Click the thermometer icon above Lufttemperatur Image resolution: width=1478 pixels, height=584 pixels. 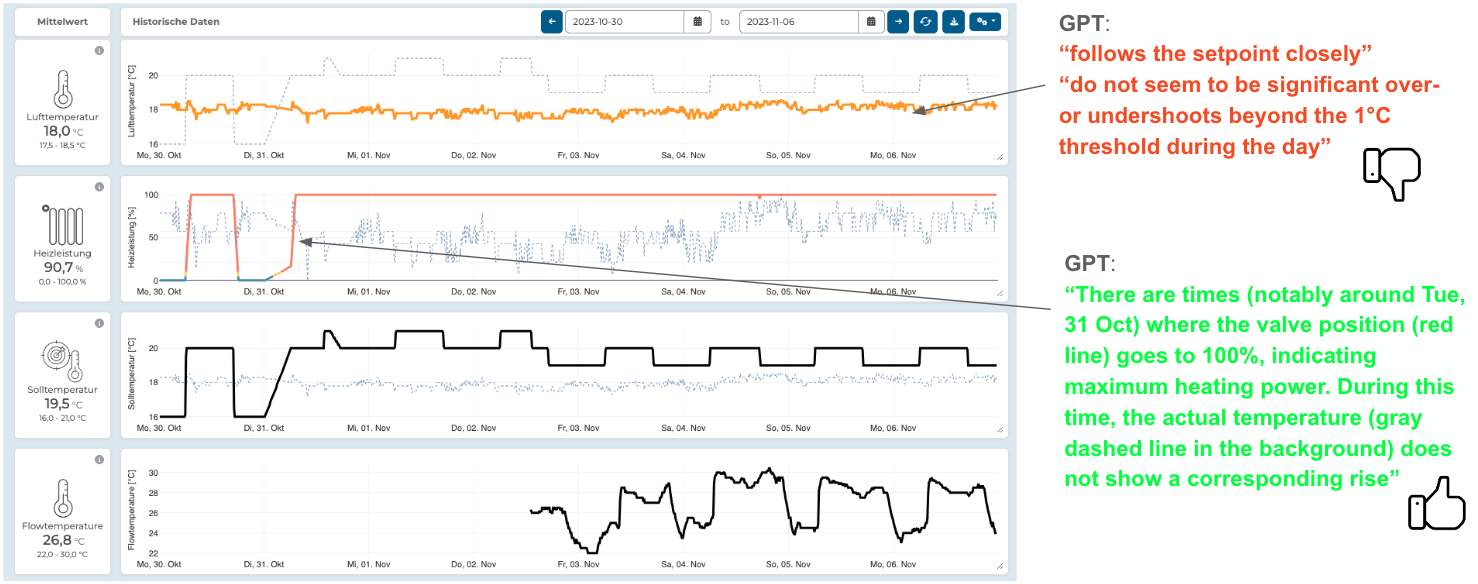(x=63, y=89)
